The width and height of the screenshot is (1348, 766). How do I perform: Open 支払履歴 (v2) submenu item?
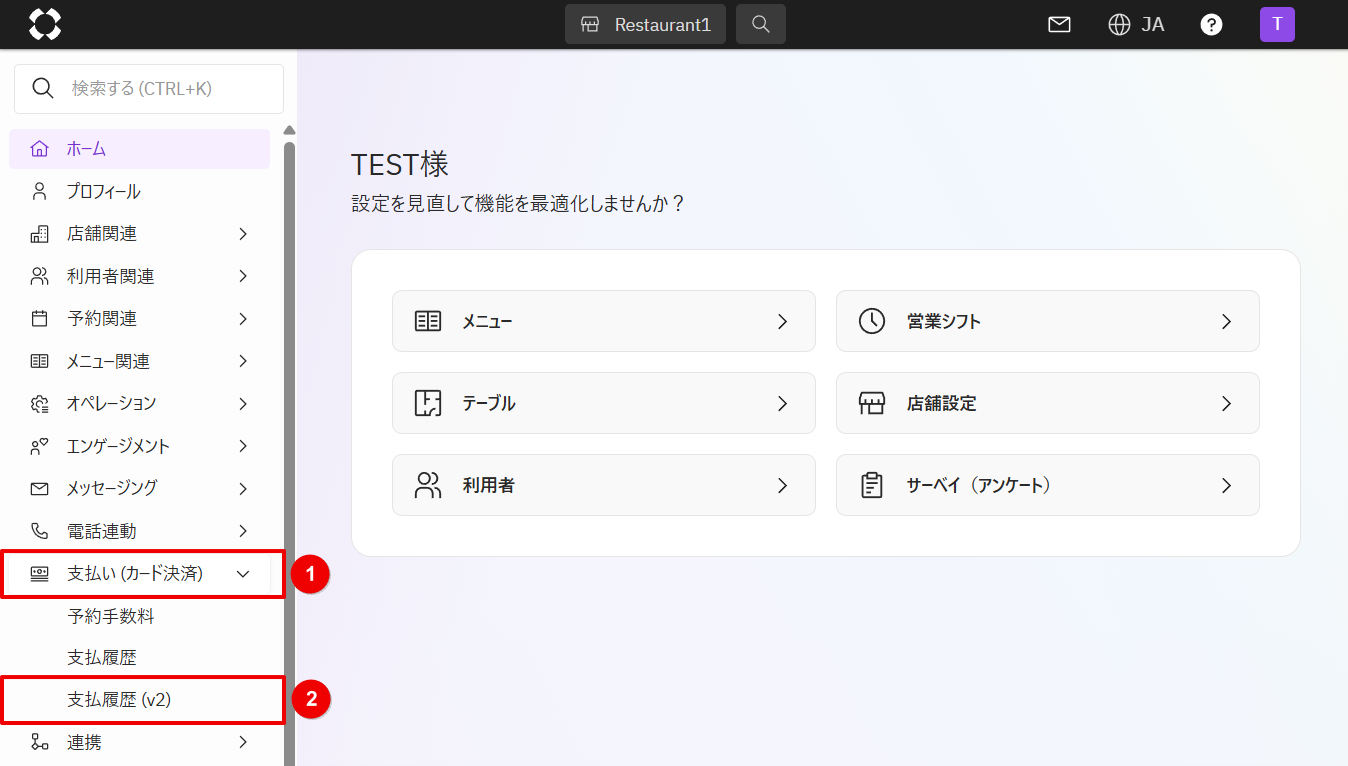point(119,700)
